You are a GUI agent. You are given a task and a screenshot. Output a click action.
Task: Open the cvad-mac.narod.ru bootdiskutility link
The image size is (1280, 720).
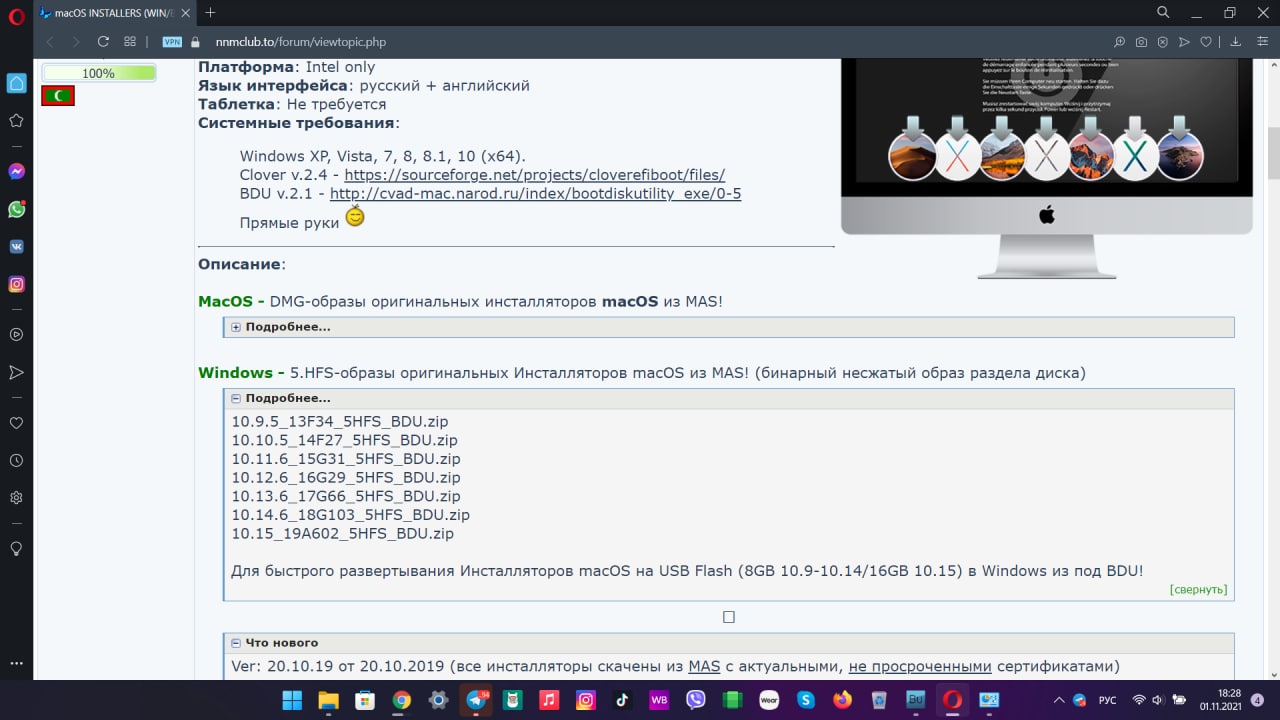536,193
